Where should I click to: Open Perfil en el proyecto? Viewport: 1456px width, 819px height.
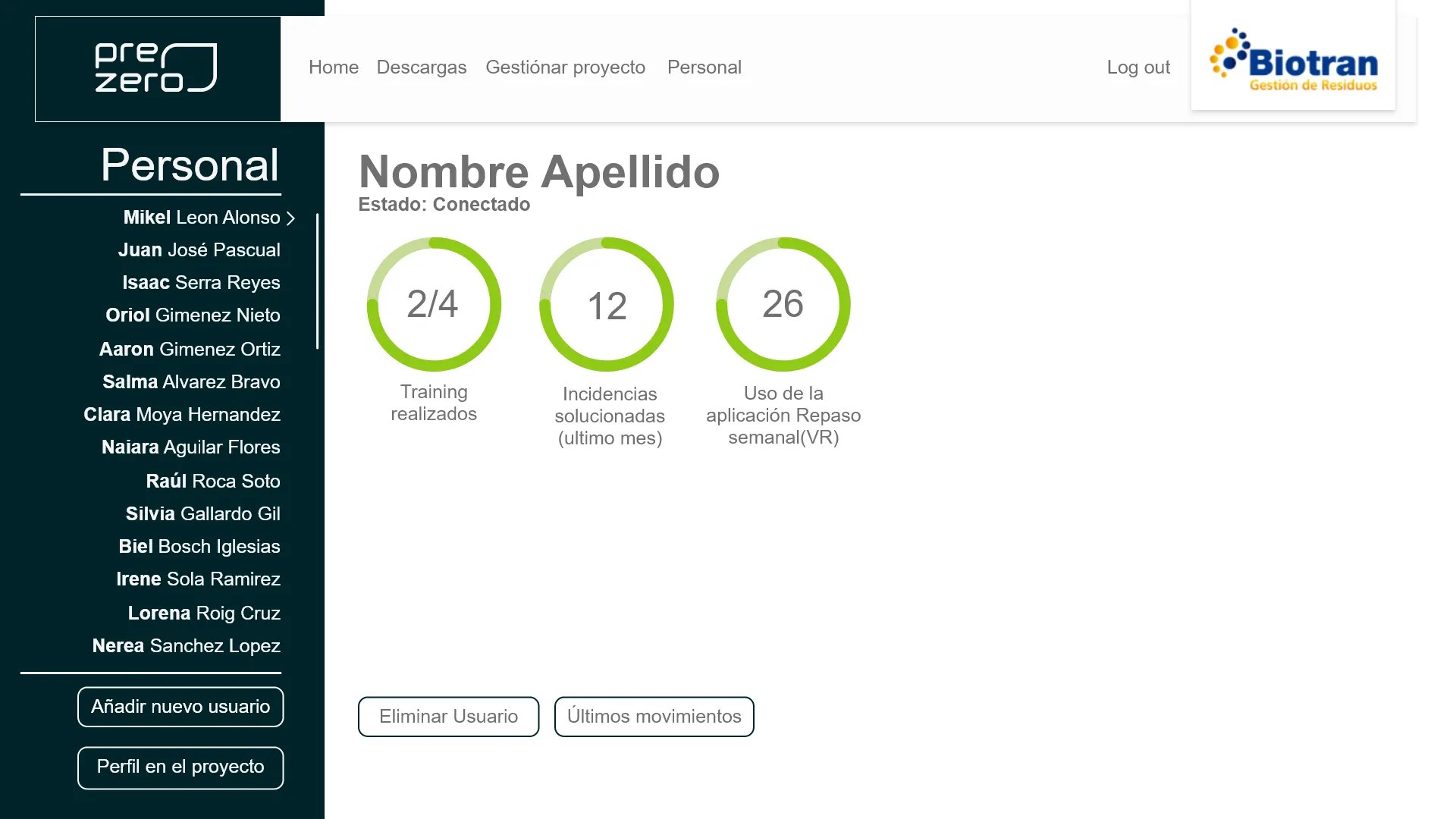(180, 767)
